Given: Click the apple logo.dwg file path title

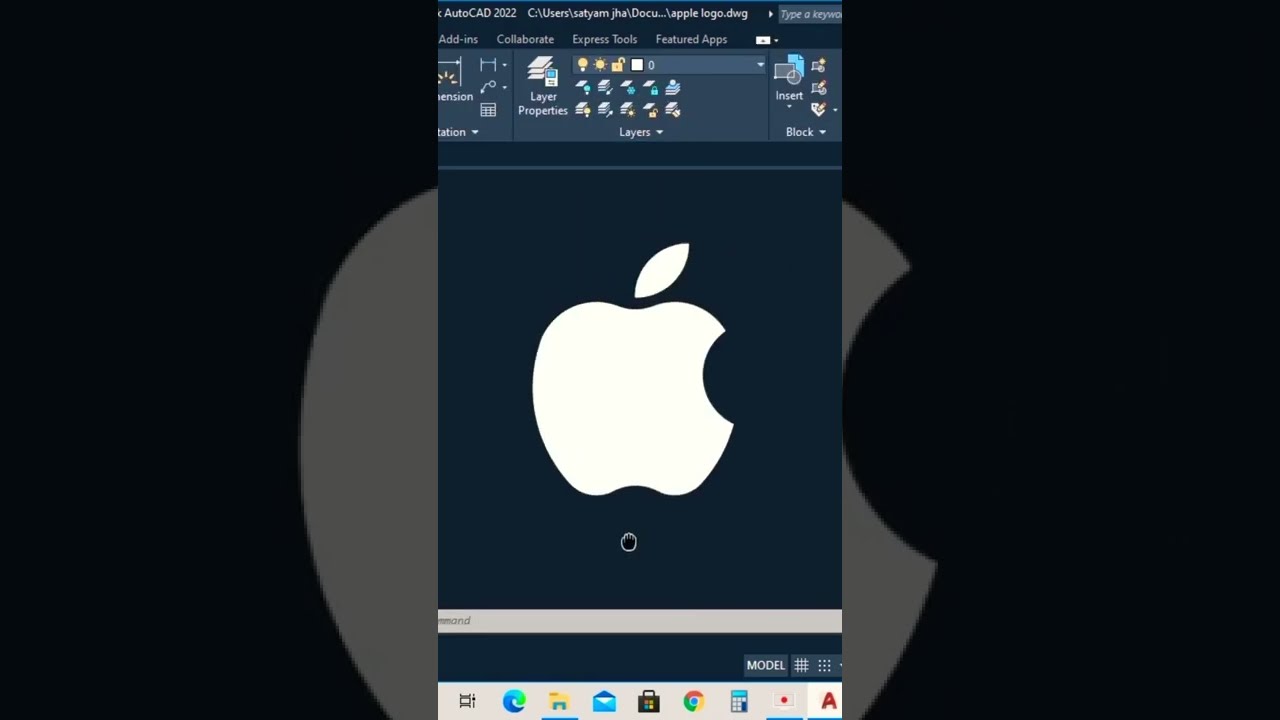Looking at the screenshot, I should [637, 13].
